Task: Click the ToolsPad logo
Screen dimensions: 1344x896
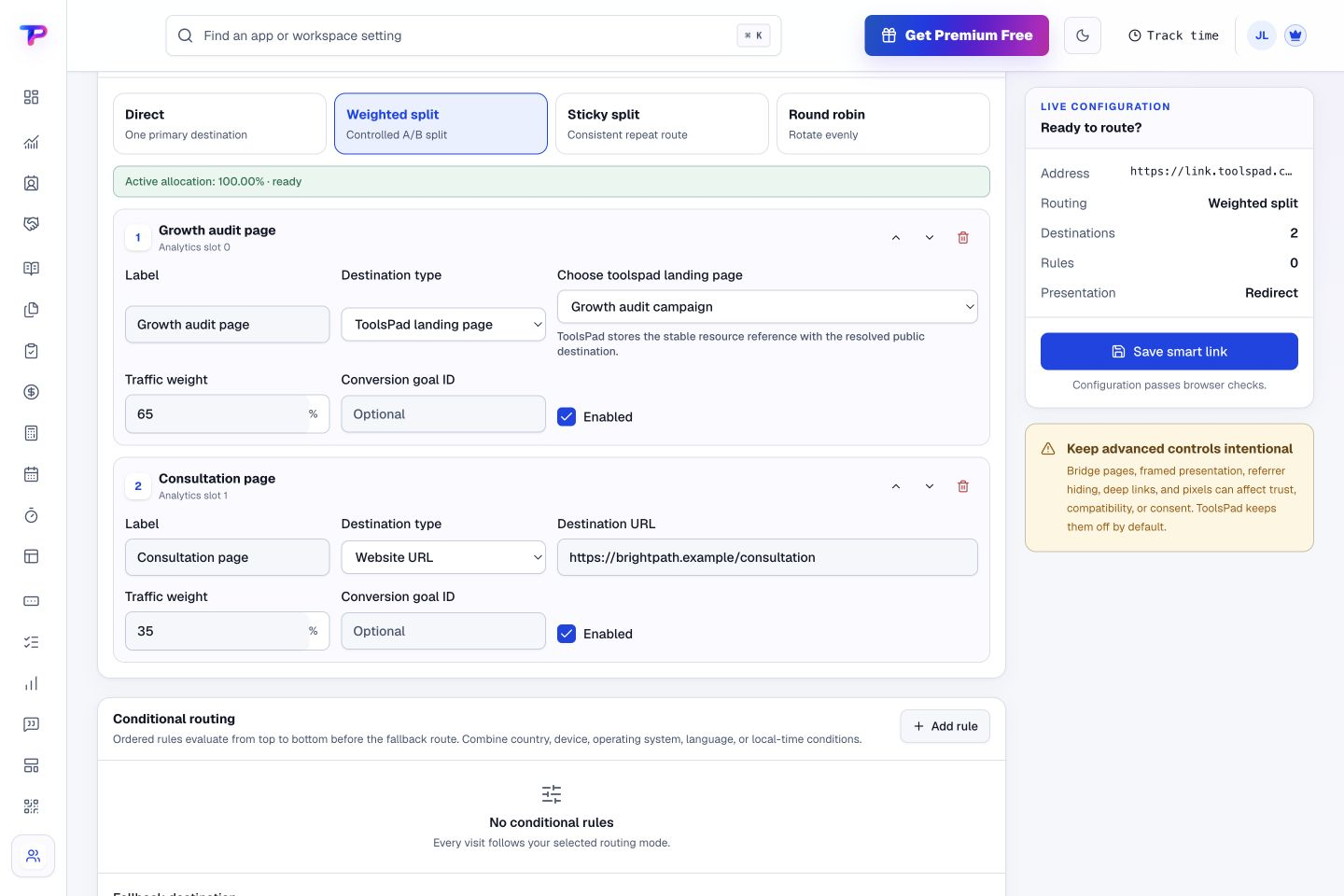Action: (x=33, y=35)
